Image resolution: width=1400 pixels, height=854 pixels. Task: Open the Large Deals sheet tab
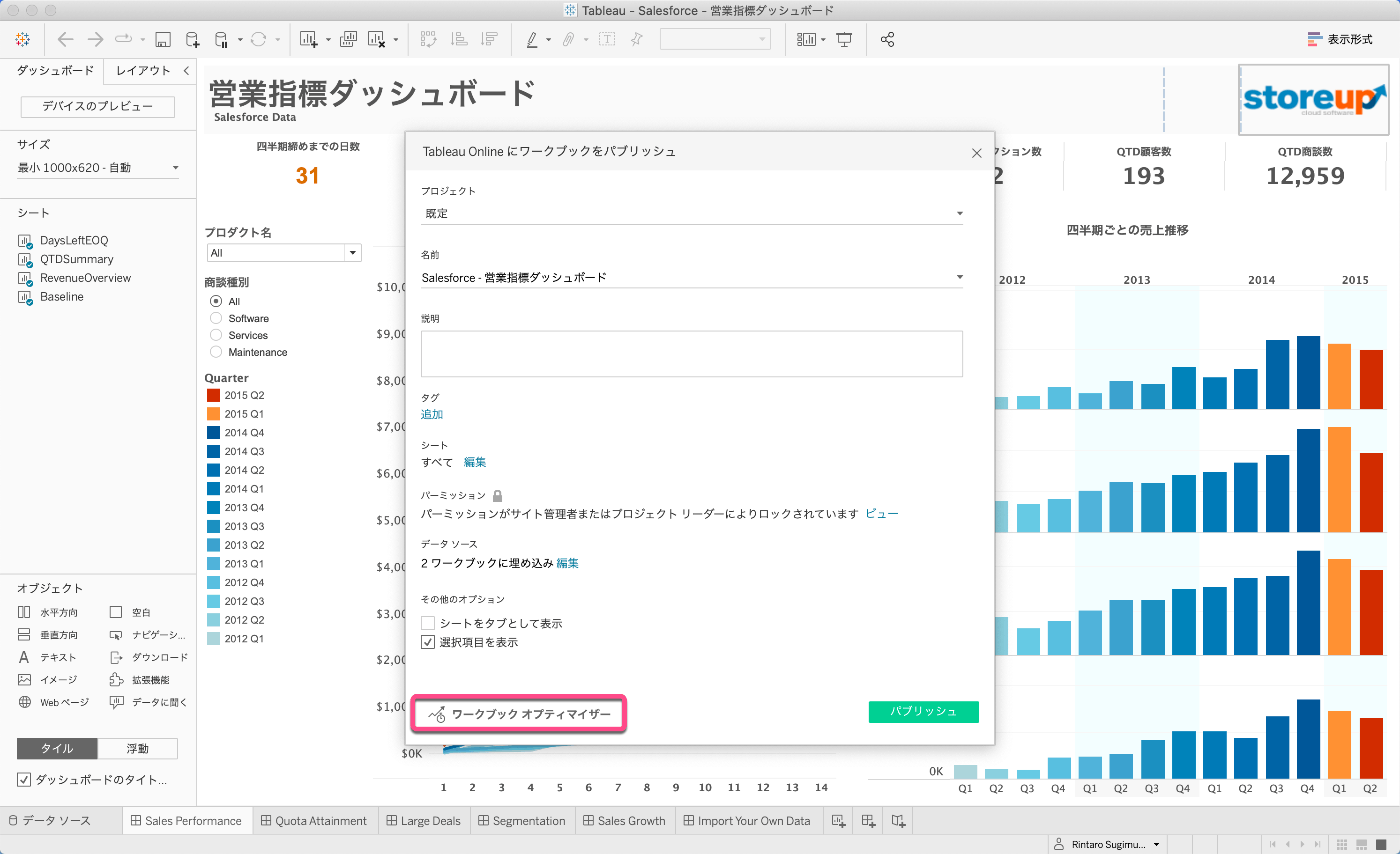(423, 821)
